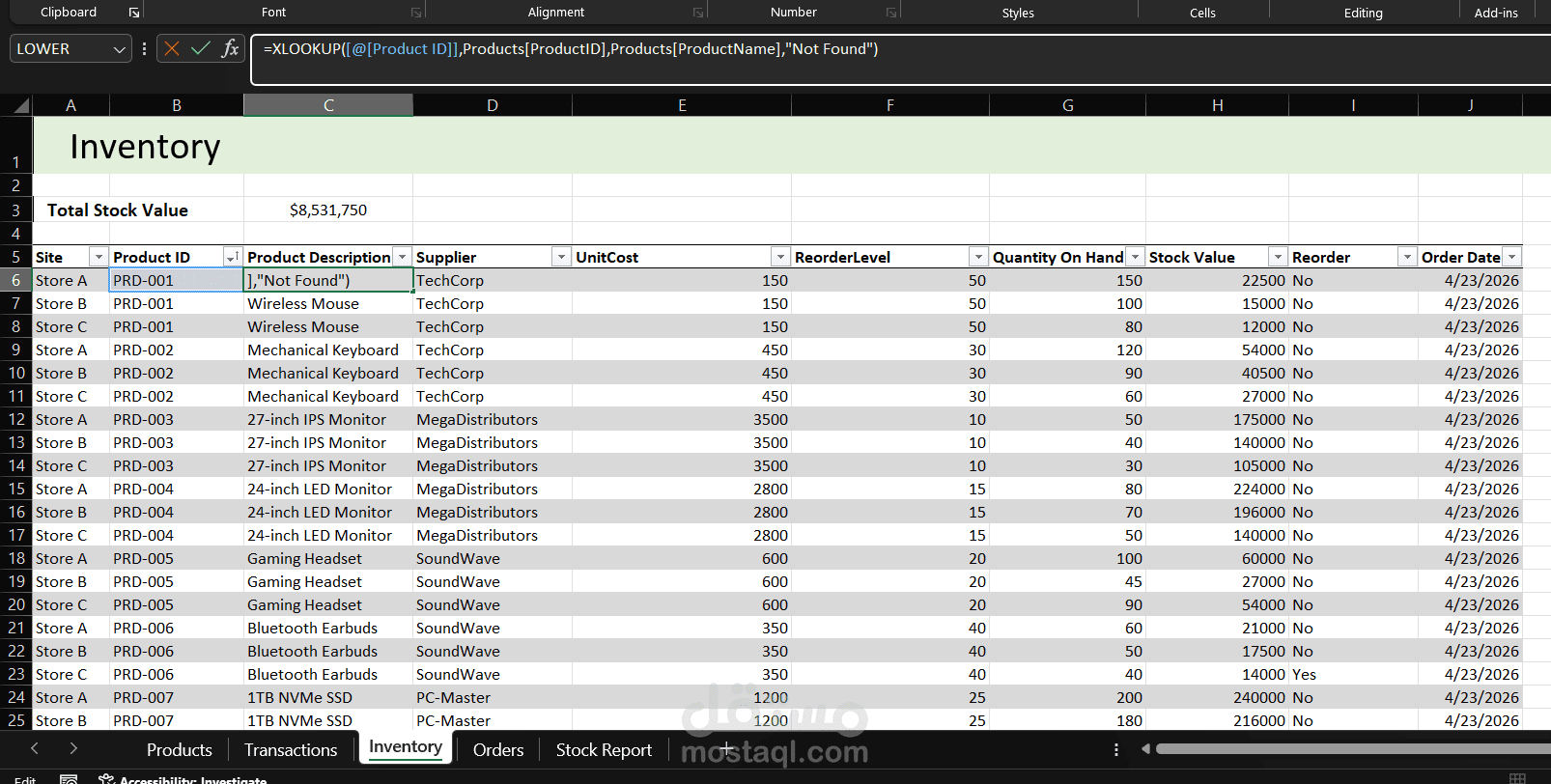The width and height of the screenshot is (1551, 784).
Task: Click the Total Stock Value $8,531,750 cell
Action: [328, 210]
